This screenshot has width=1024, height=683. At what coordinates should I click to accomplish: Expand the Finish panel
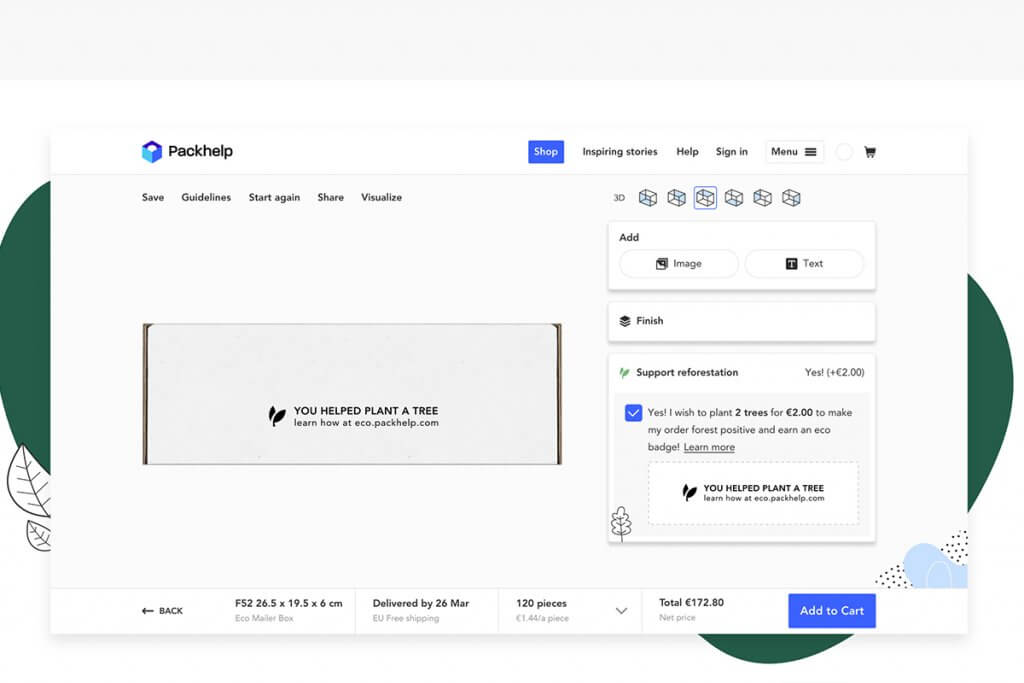pos(741,321)
